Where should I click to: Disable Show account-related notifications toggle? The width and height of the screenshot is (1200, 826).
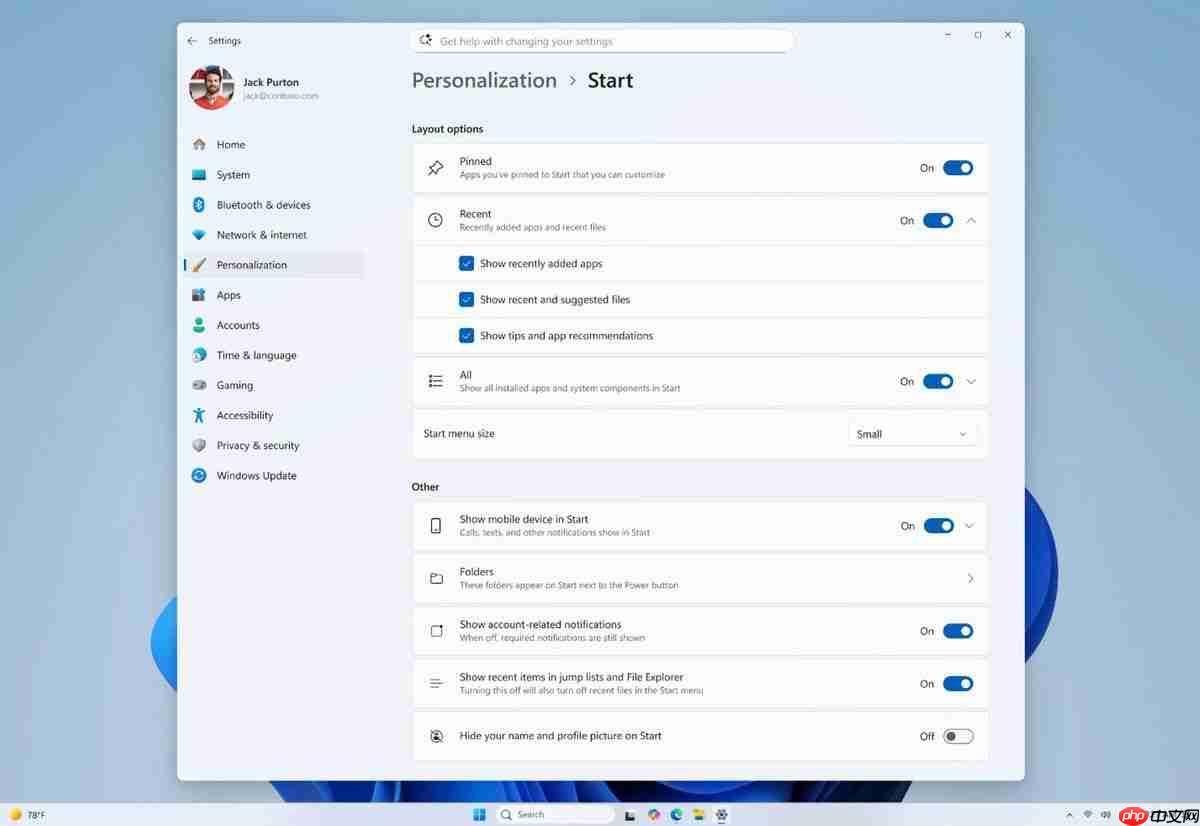tap(958, 631)
